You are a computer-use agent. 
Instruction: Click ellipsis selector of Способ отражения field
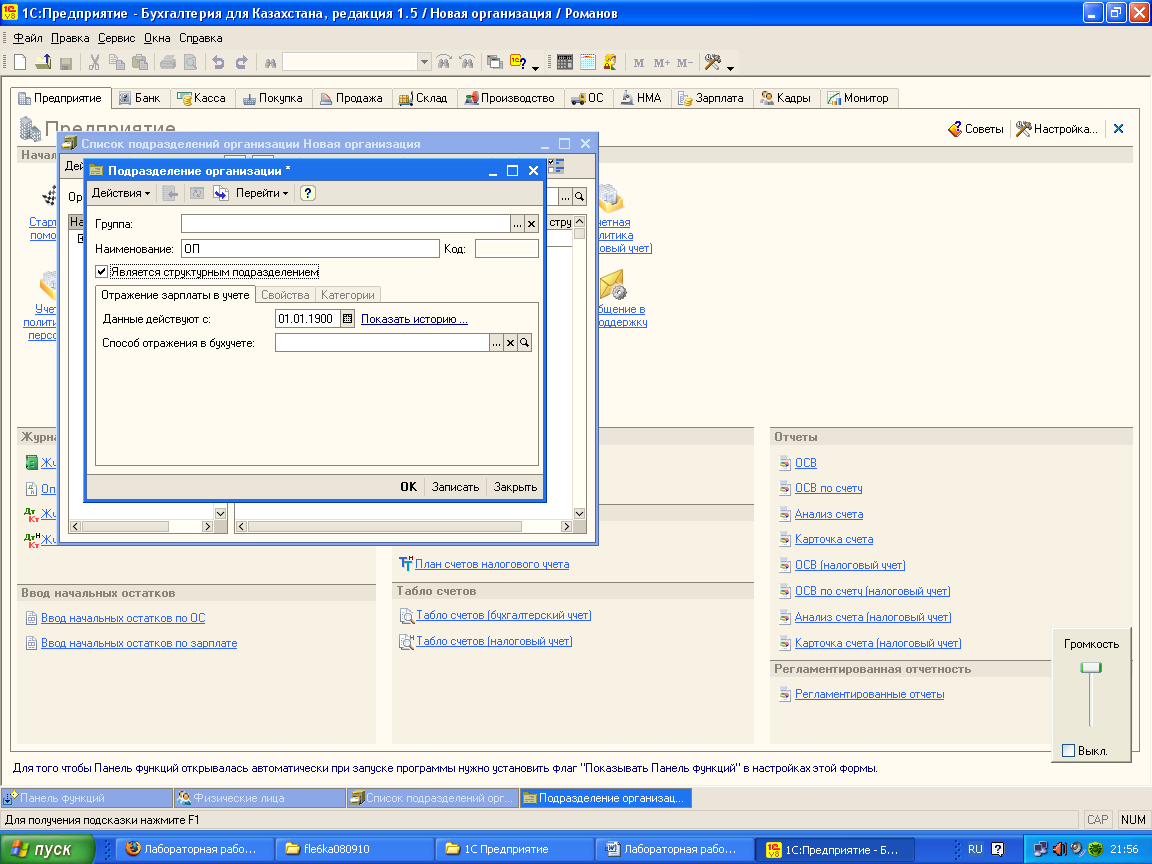[497, 342]
